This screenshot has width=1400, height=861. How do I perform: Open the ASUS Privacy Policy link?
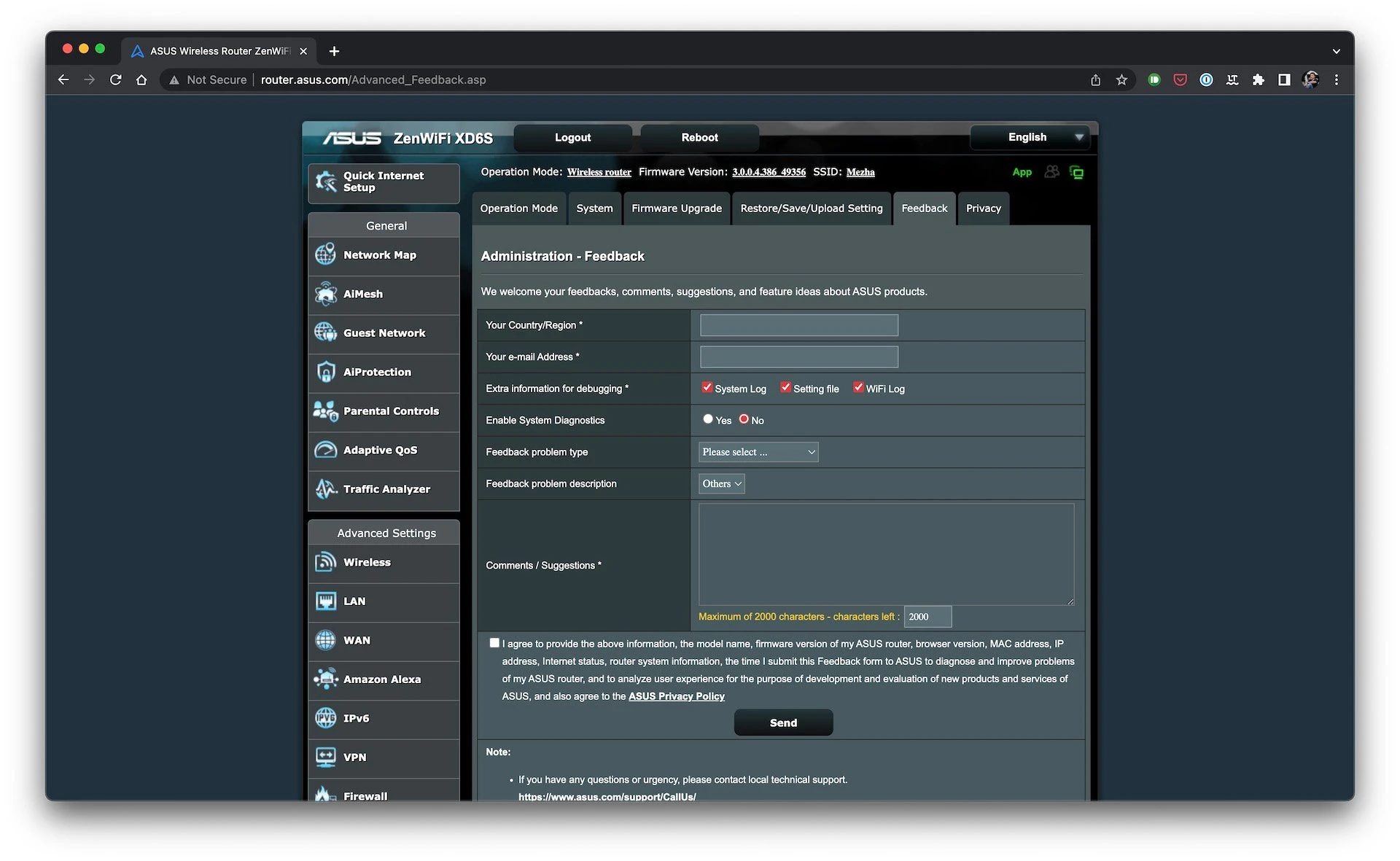click(677, 696)
